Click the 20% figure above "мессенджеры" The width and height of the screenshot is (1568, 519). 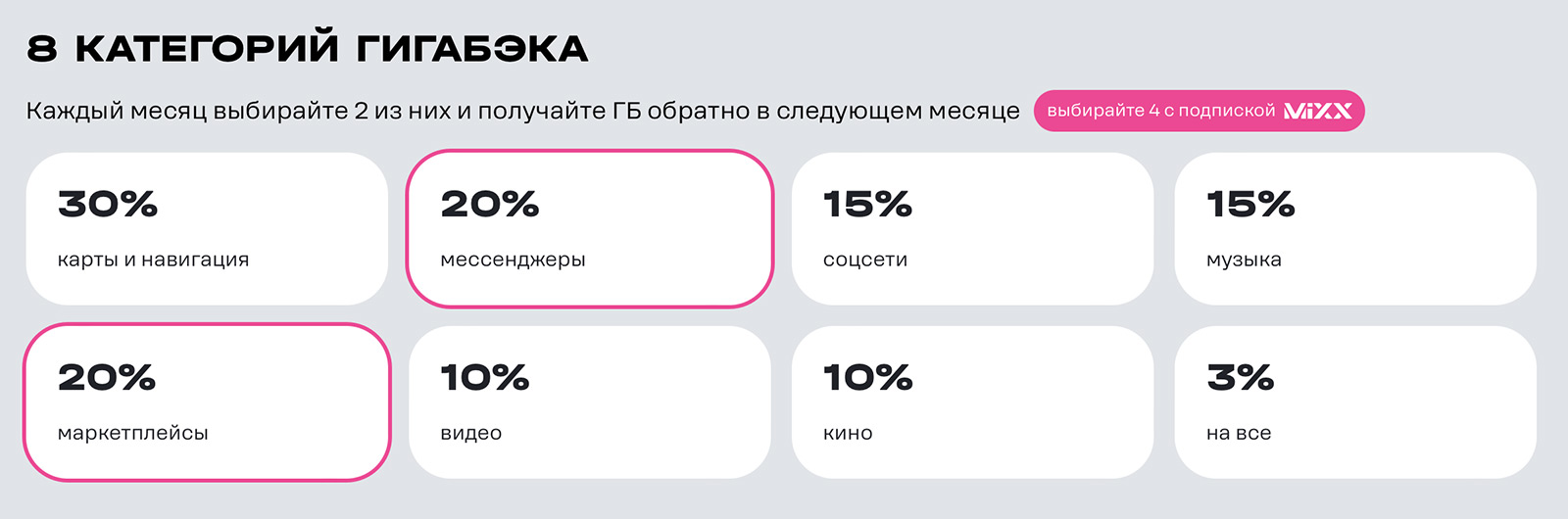click(x=490, y=204)
